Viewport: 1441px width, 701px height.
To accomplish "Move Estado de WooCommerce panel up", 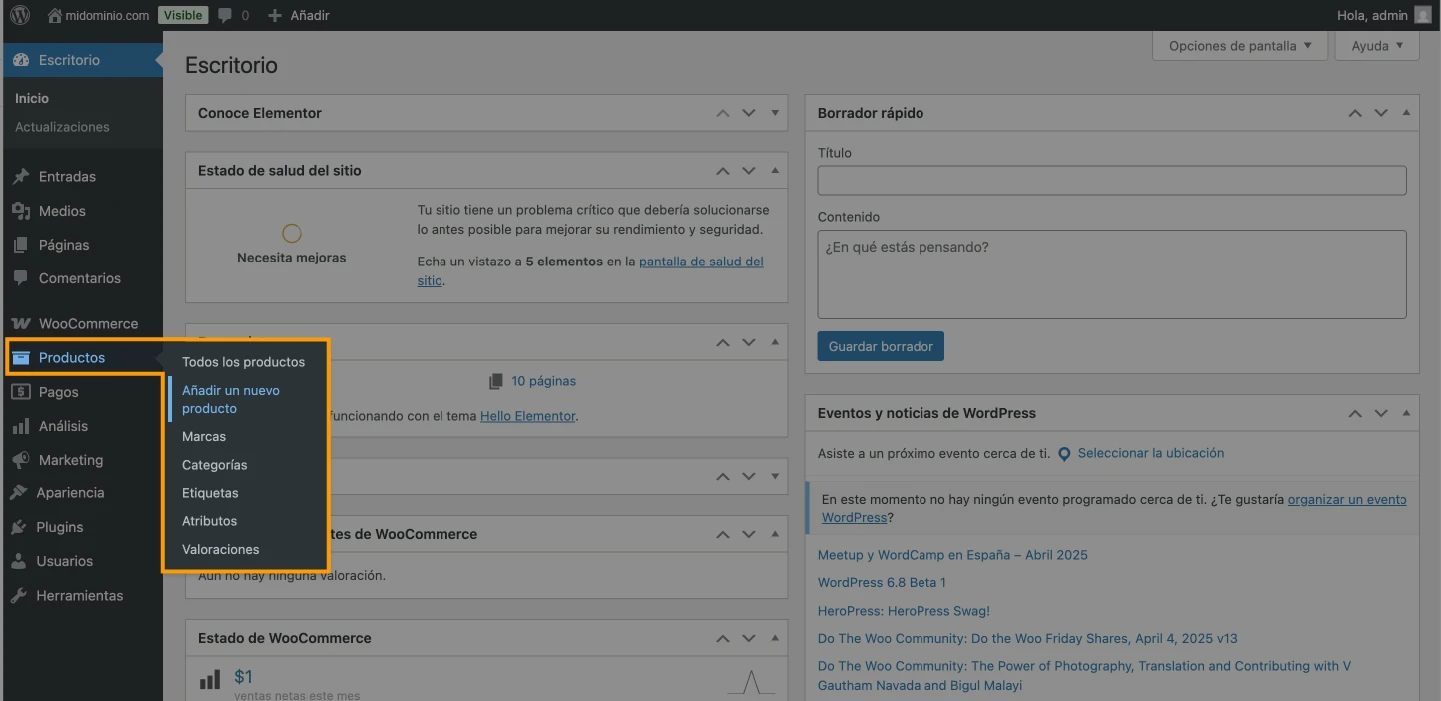I will pyautogui.click(x=723, y=638).
